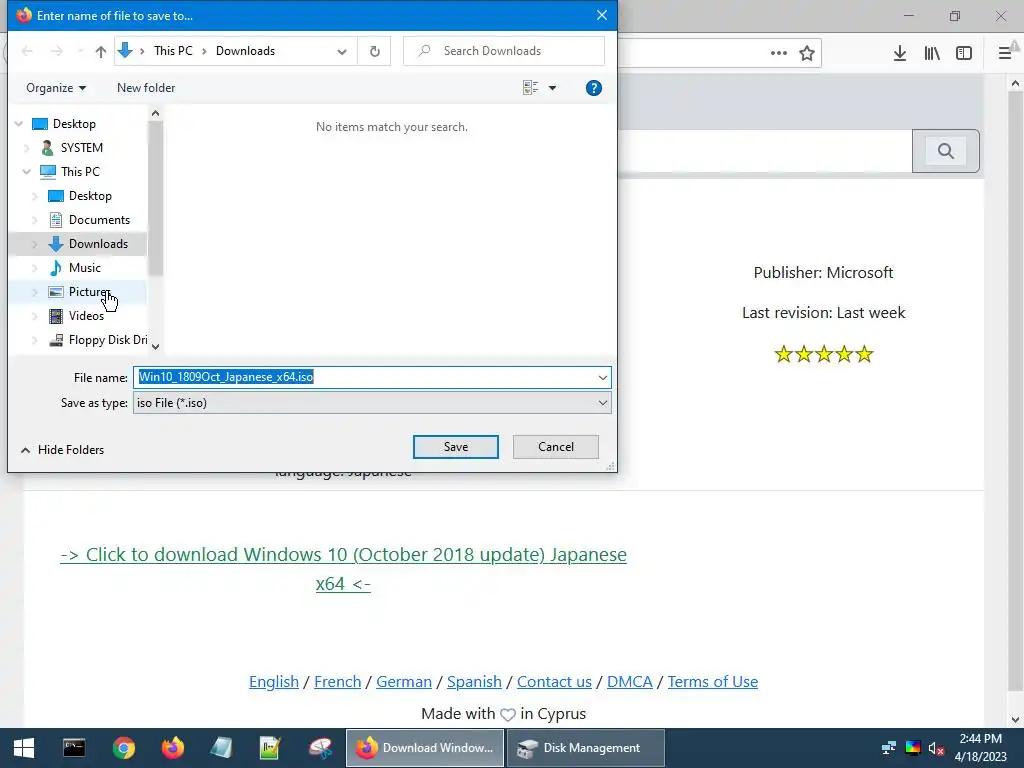Image resolution: width=1024 pixels, height=768 pixels.
Task: Toggle Firefox sidebar icon
Action: coord(963,53)
